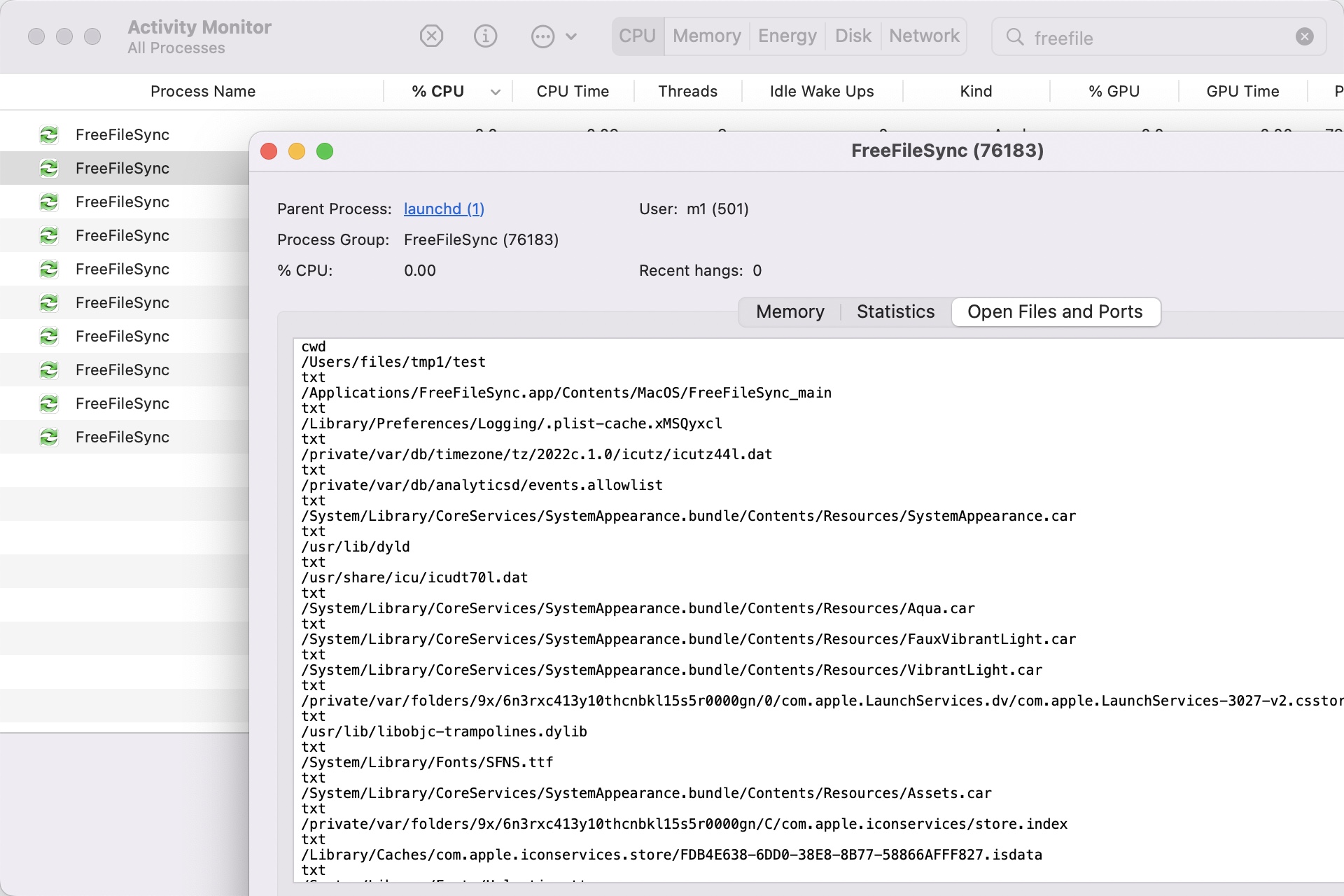Select the Disk tab
The width and height of the screenshot is (1344, 896).
coord(853,36)
